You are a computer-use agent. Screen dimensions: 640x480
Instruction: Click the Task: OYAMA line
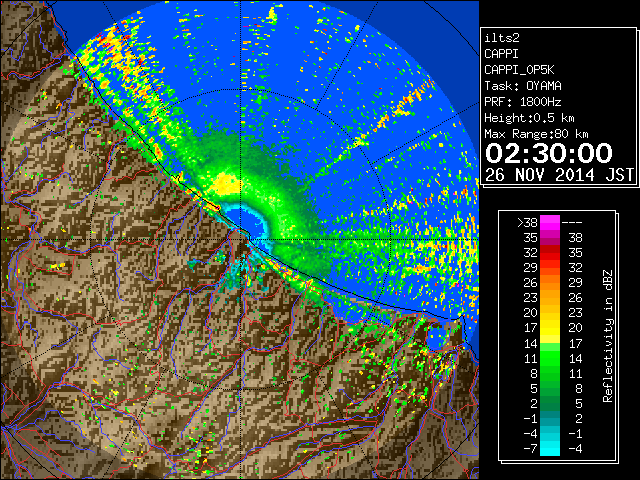(523, 86)
